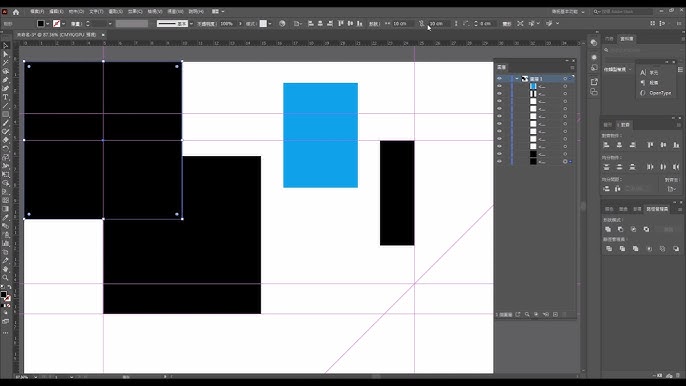The height and width of the screenshot is (386, 686).
Task: Open the 檔案(F) File menu
Action: pos(37,12)
